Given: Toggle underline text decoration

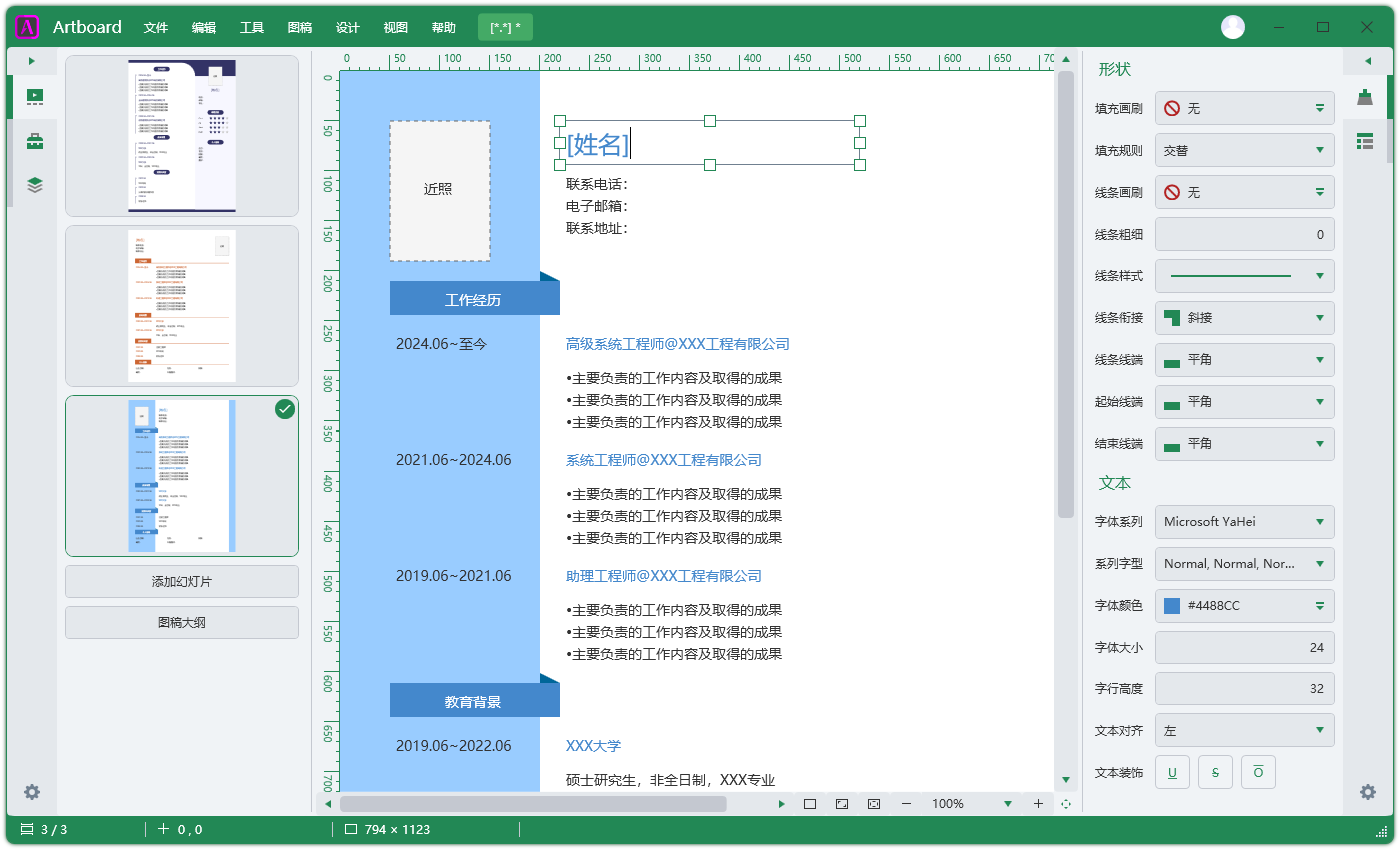Looking at the screenshot, I should (x=1172, y=772).
